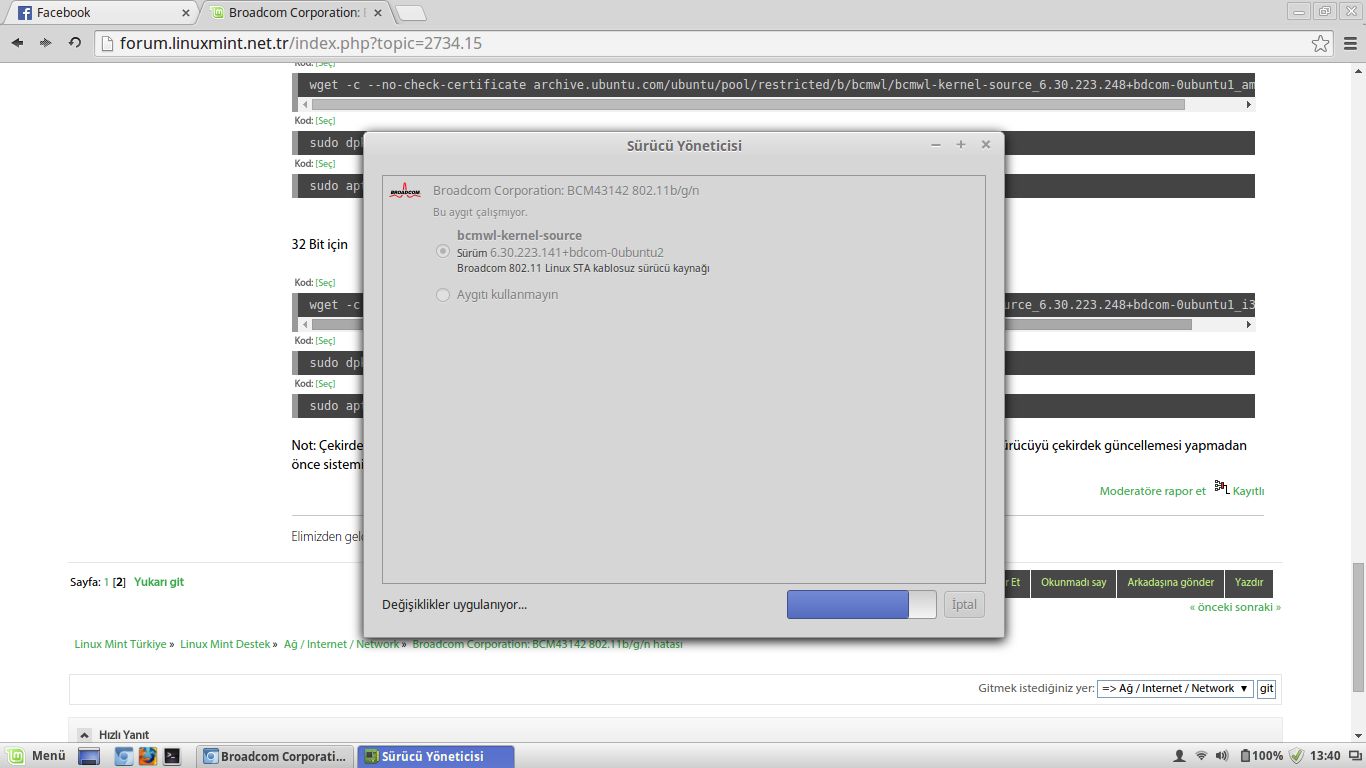Click the '32 Bit için' heading text
Viewport: 1366px width, 768px height.
point(320,244)
